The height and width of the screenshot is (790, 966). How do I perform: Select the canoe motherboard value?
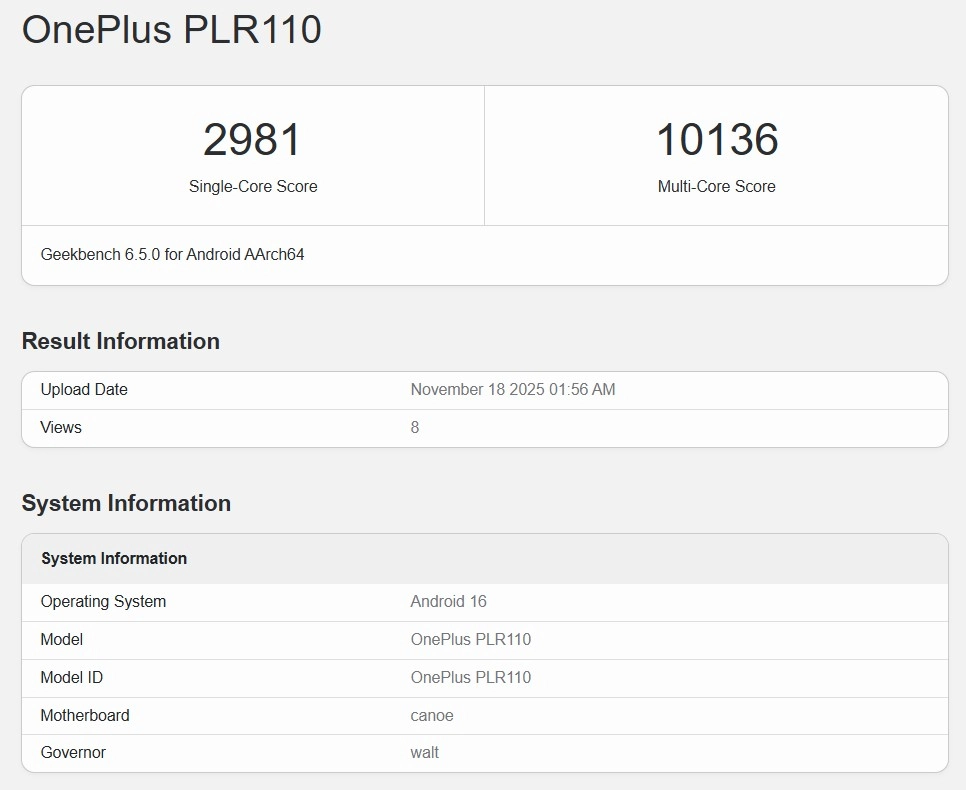pyautogui.click(x=432, y=716)
